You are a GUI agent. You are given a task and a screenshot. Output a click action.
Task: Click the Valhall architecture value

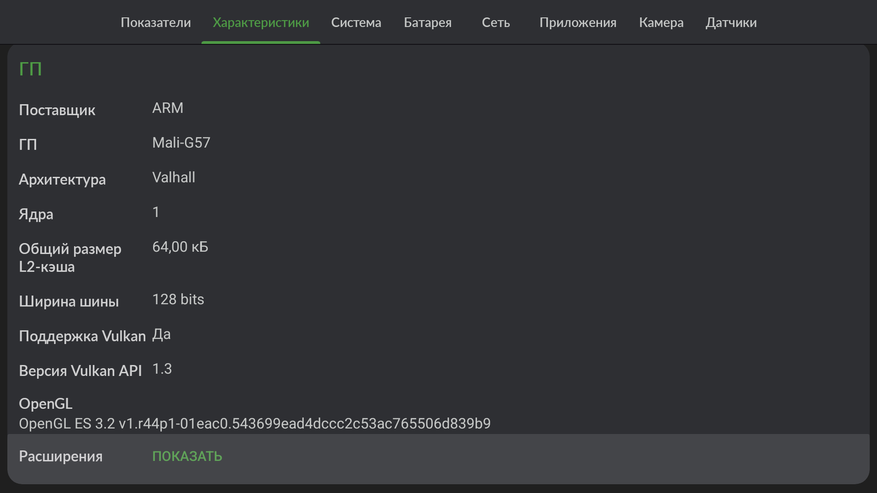click(173, 178)
